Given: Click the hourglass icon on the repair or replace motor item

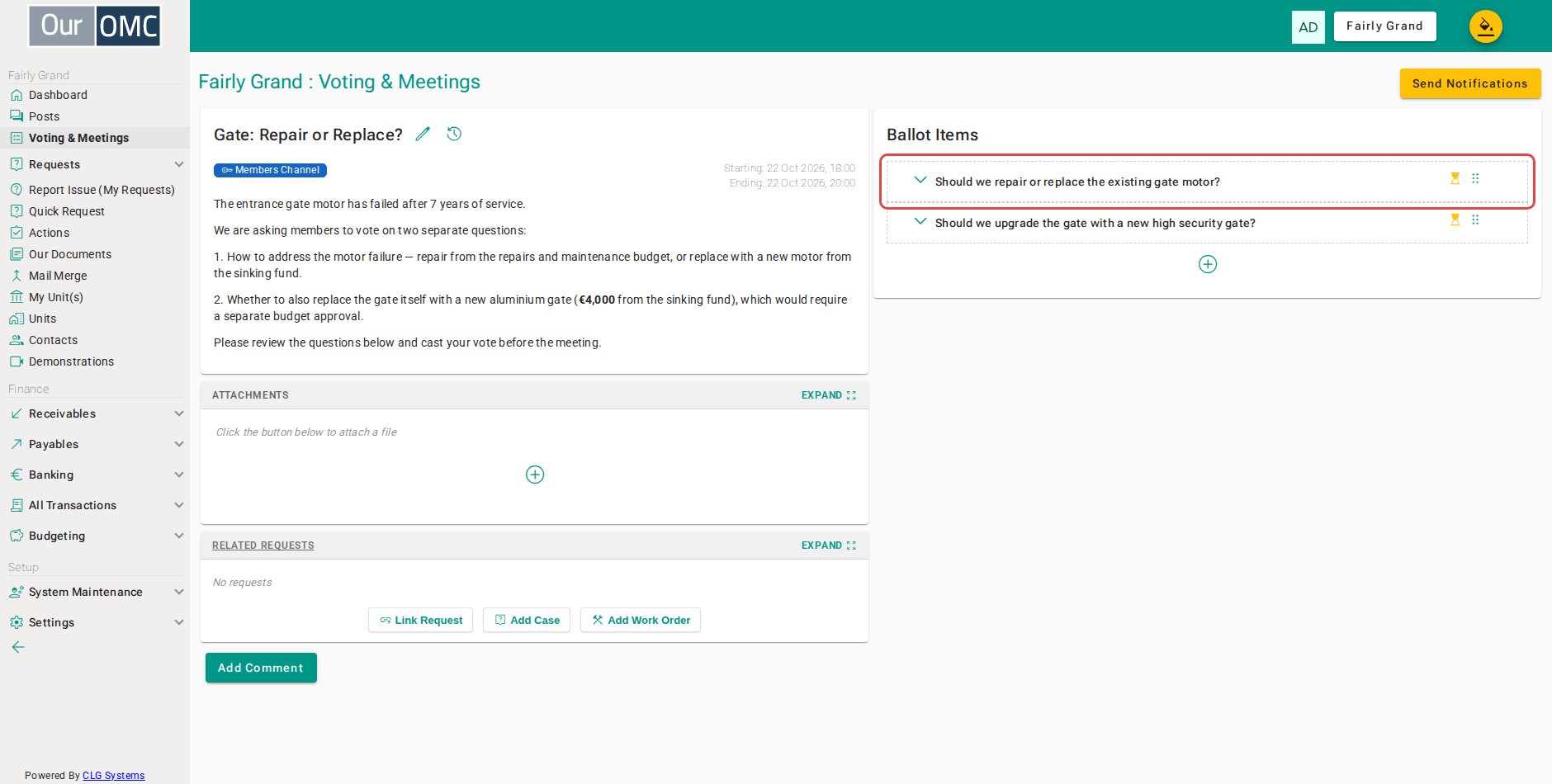Looking at the screenshot, I should coord(1455,178).
